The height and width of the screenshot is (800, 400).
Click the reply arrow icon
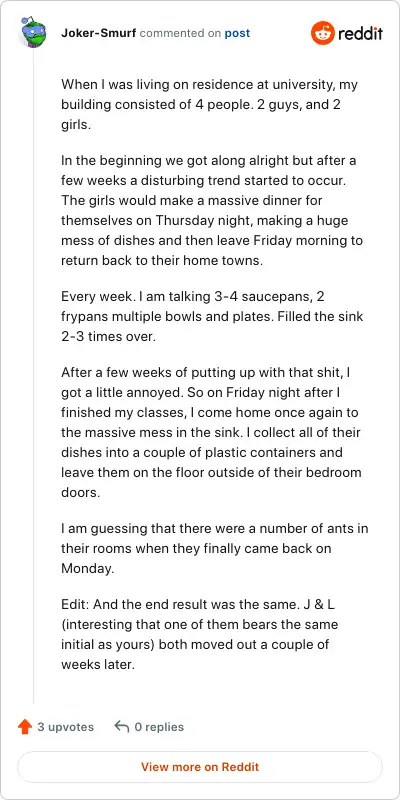tap(121, 727)
